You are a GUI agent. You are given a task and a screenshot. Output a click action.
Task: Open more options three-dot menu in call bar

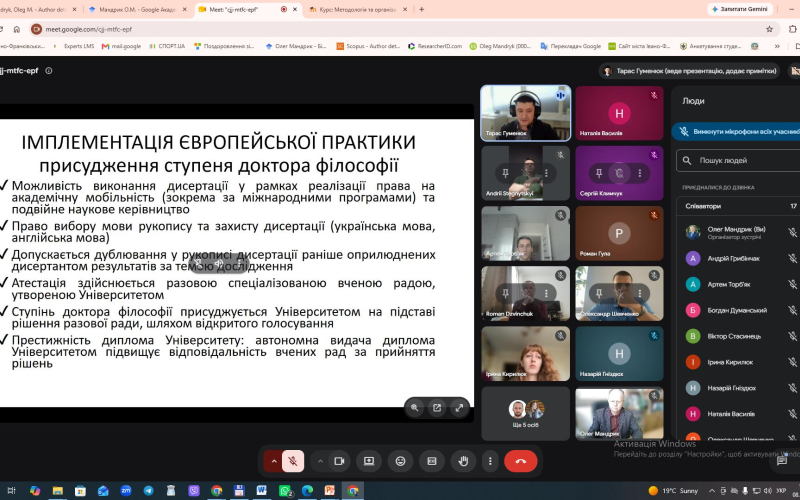(x=490, y=461)
